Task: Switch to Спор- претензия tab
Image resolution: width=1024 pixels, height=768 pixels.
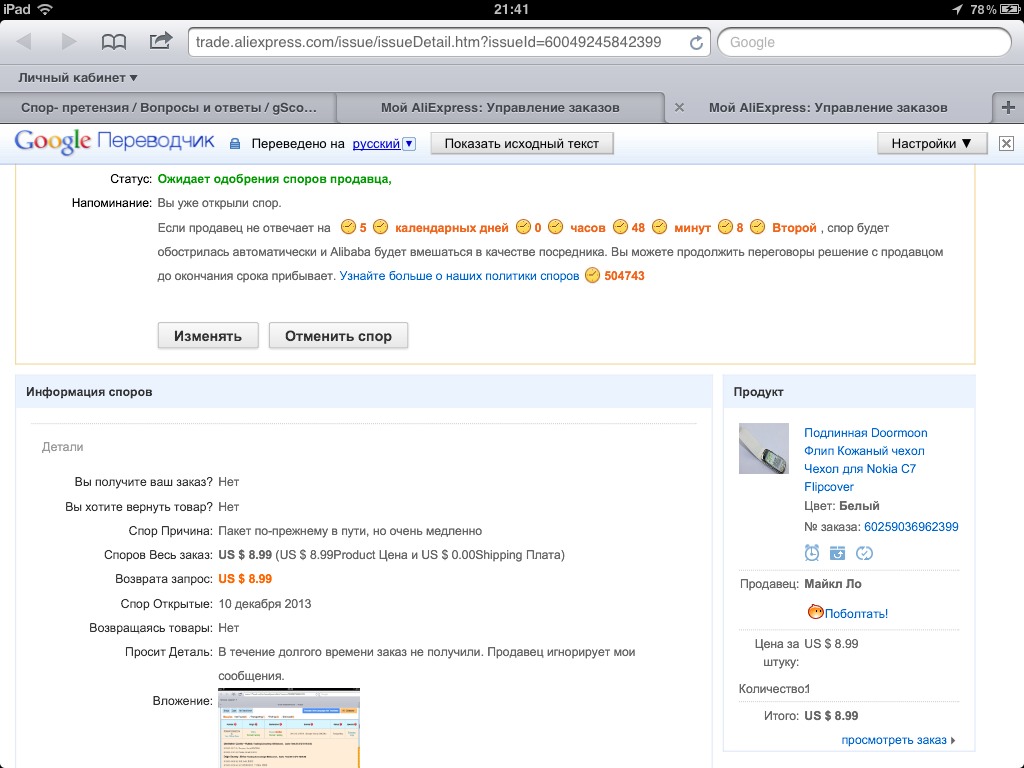Action: [168, 108]
